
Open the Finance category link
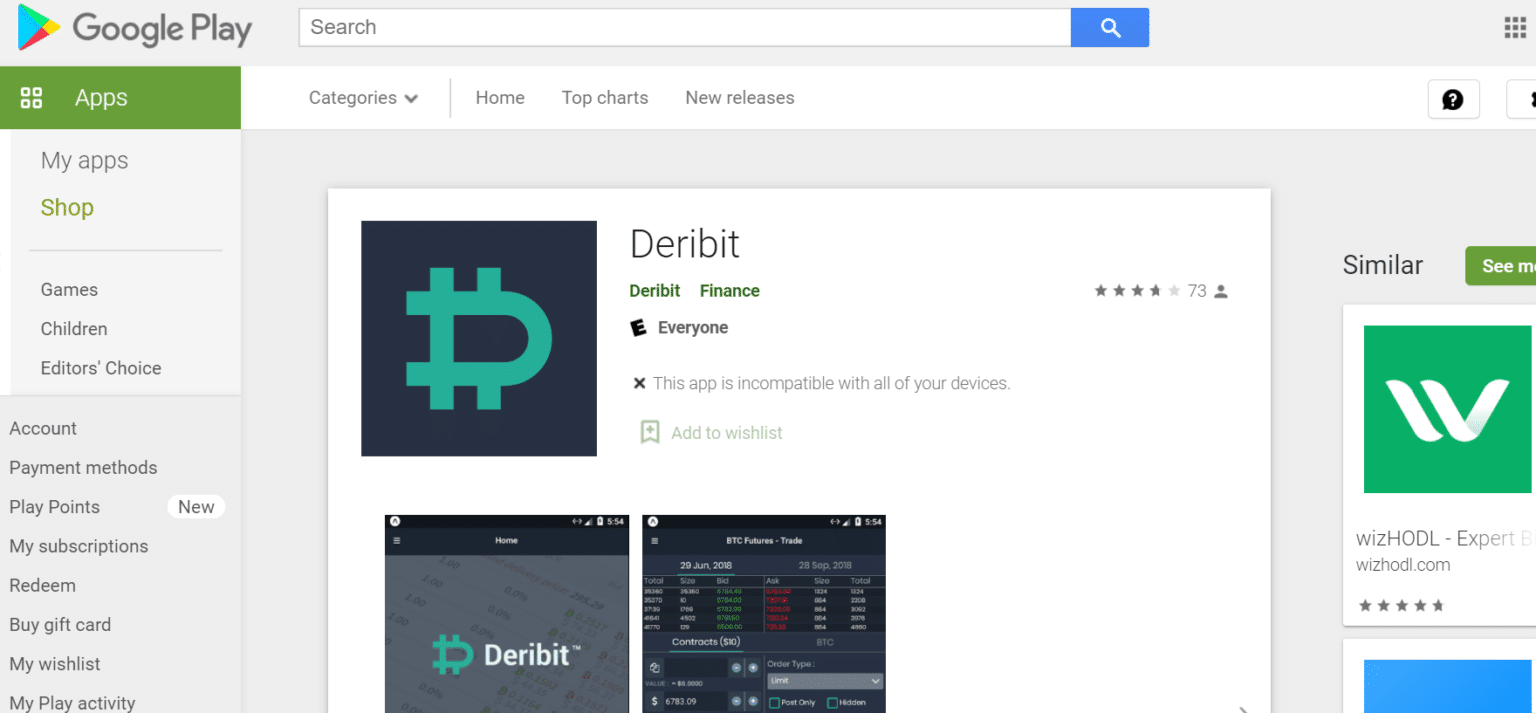coord(729,290)
